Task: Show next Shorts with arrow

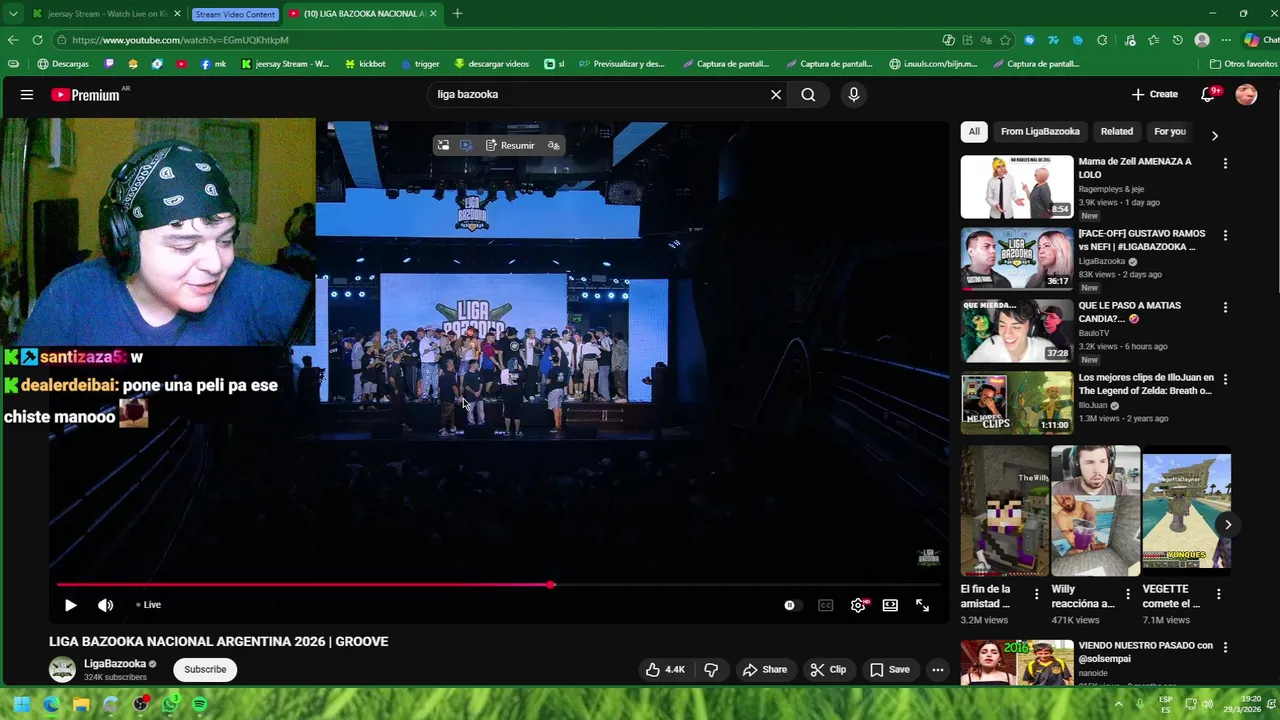Action: [x=1227, y=524]
